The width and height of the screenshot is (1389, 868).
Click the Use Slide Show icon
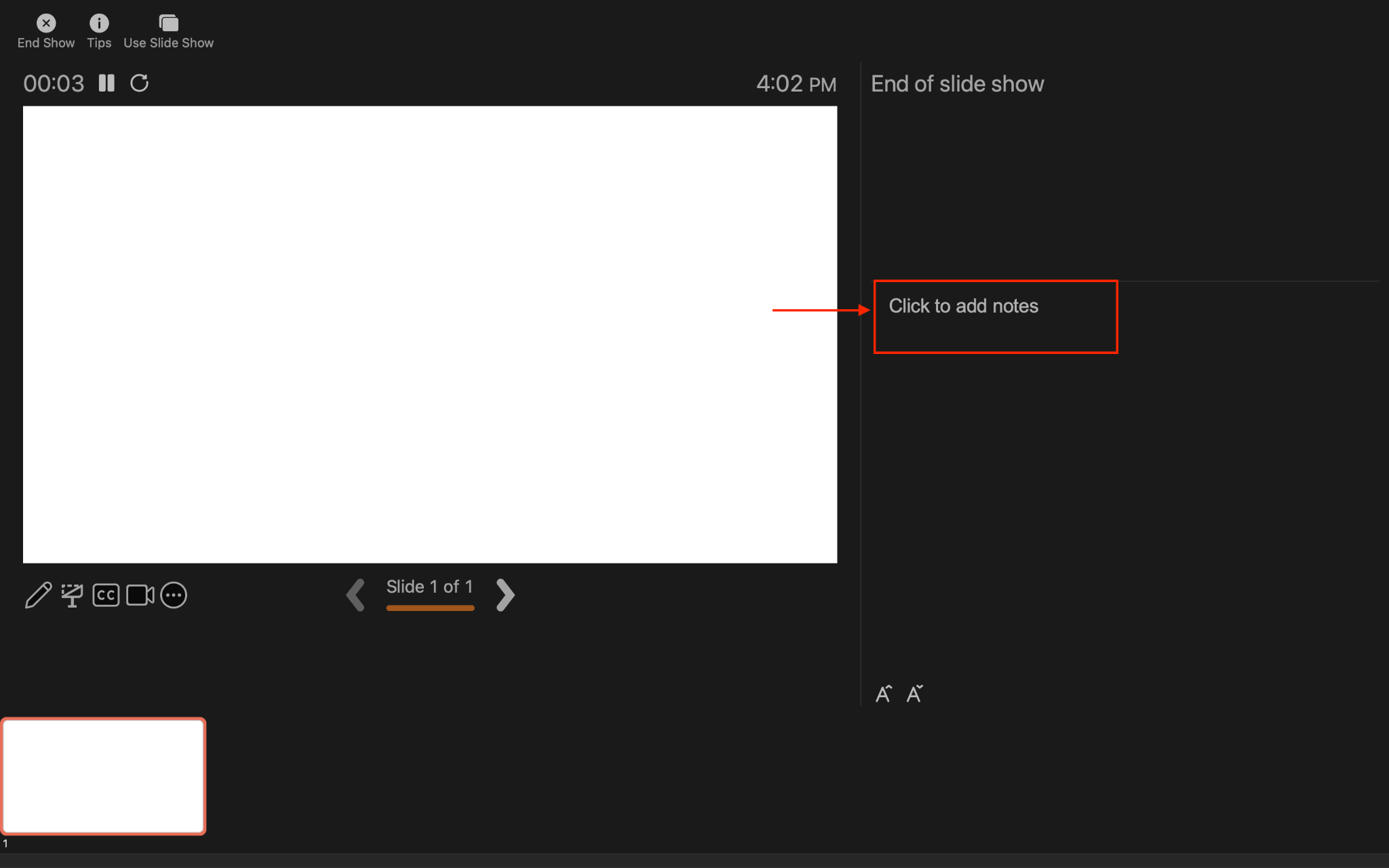point(167,22)
